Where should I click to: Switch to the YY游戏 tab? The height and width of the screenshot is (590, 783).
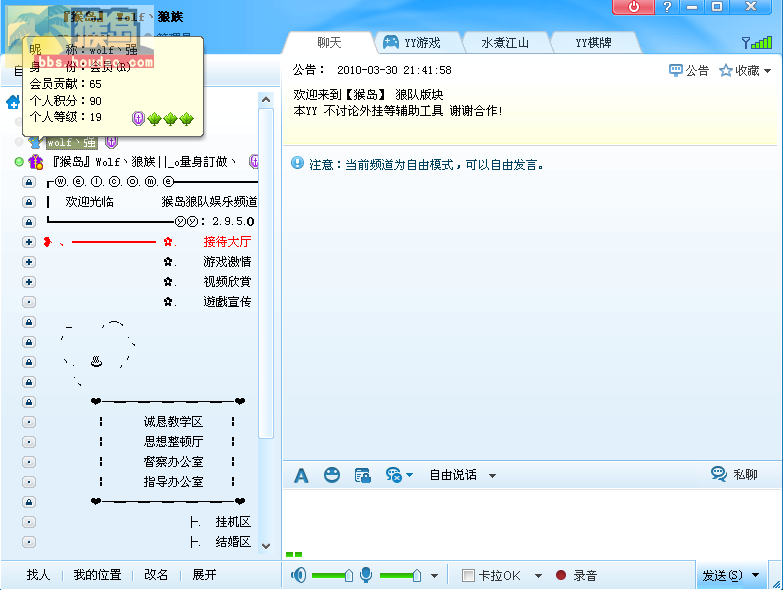[x=422, y=43]
